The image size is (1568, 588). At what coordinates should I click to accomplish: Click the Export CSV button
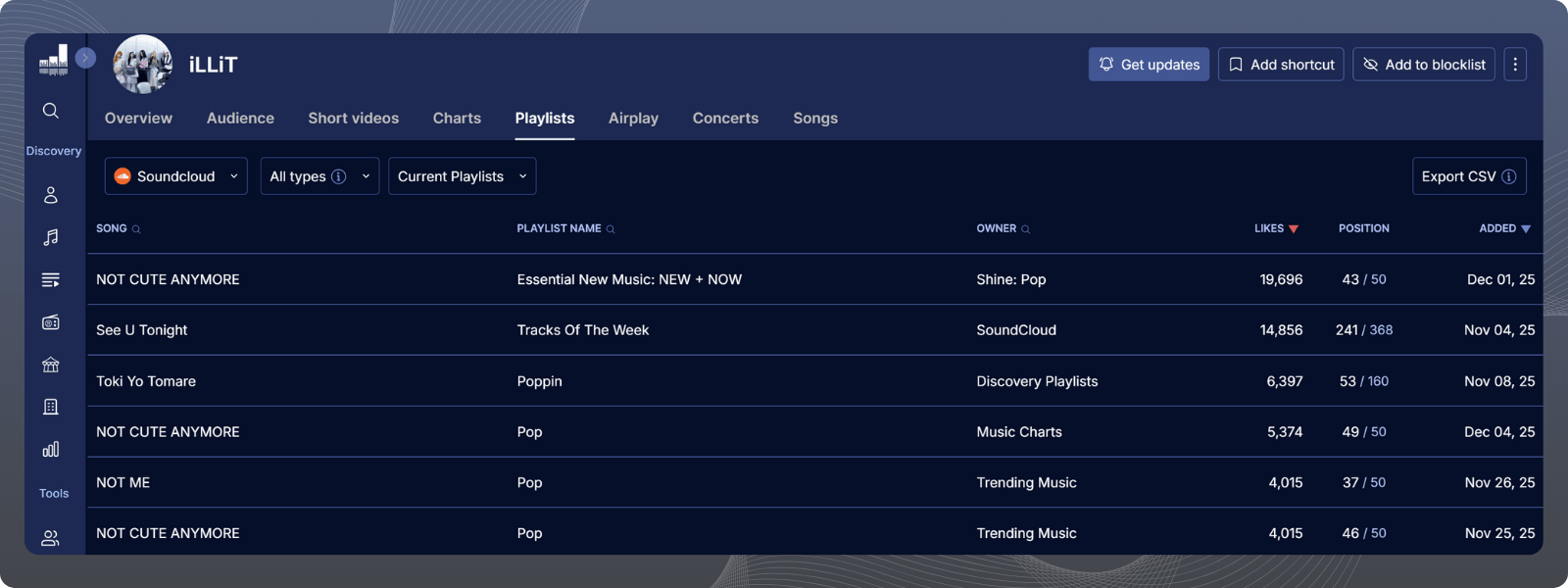point(1468,176)
